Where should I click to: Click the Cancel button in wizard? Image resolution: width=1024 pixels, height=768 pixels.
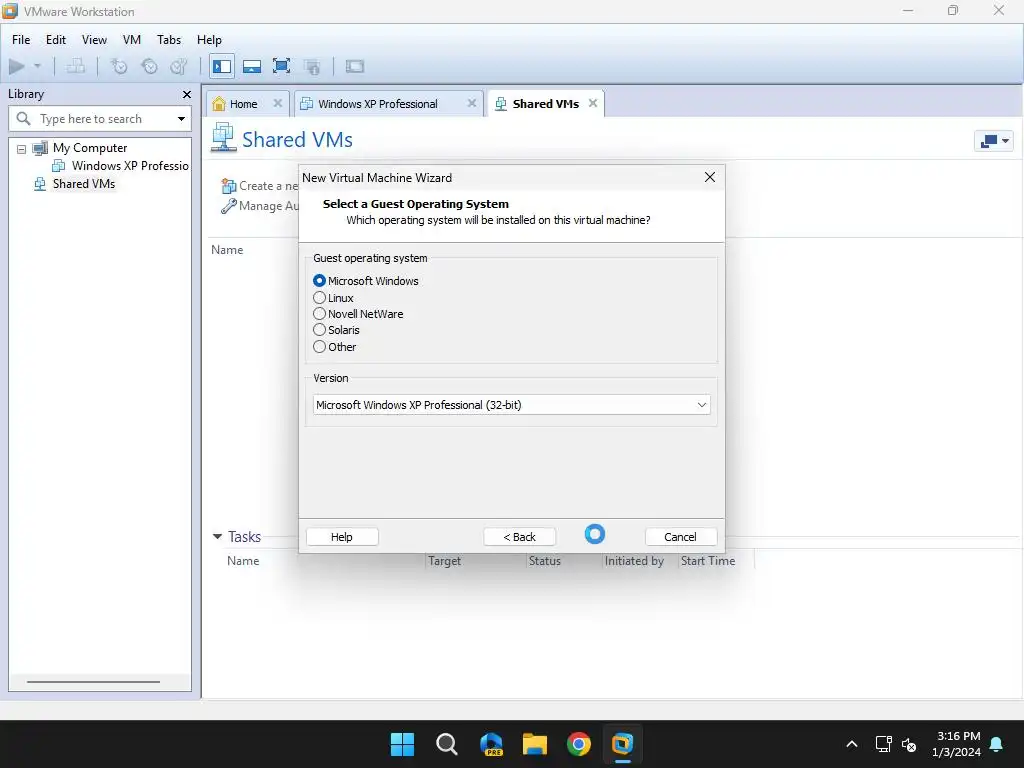pyautogui.click(x=680, y=537)
